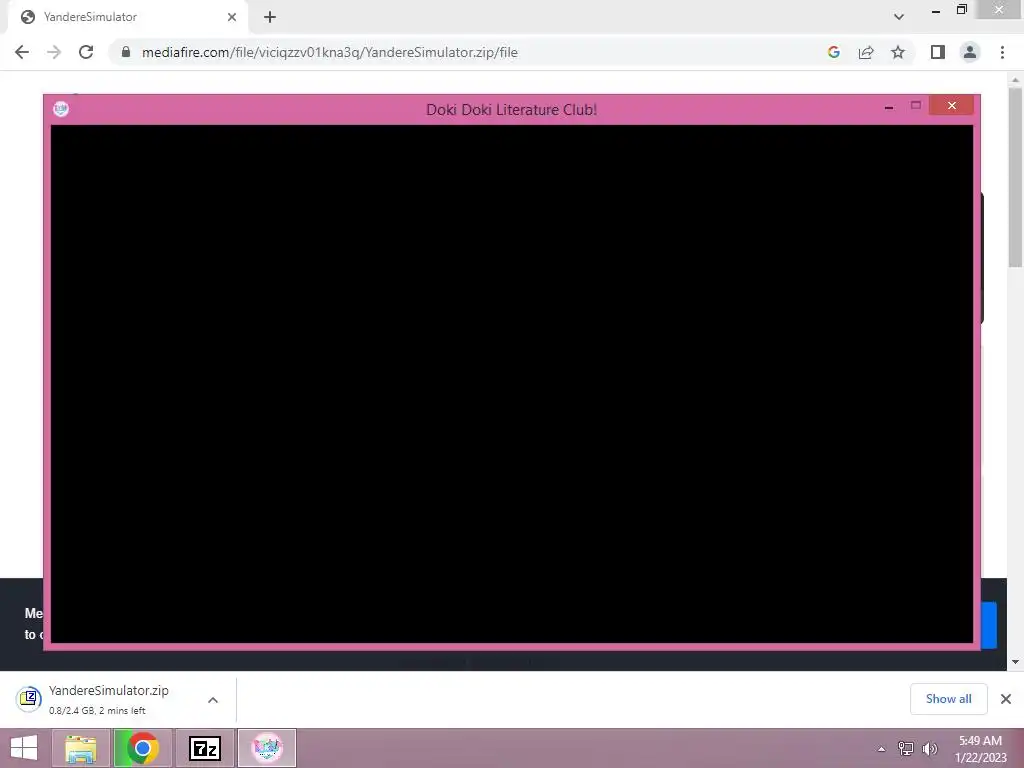This screenshot has height=768, width=1024.
Task: Open the network status tray icon
Action: [906, 748]
